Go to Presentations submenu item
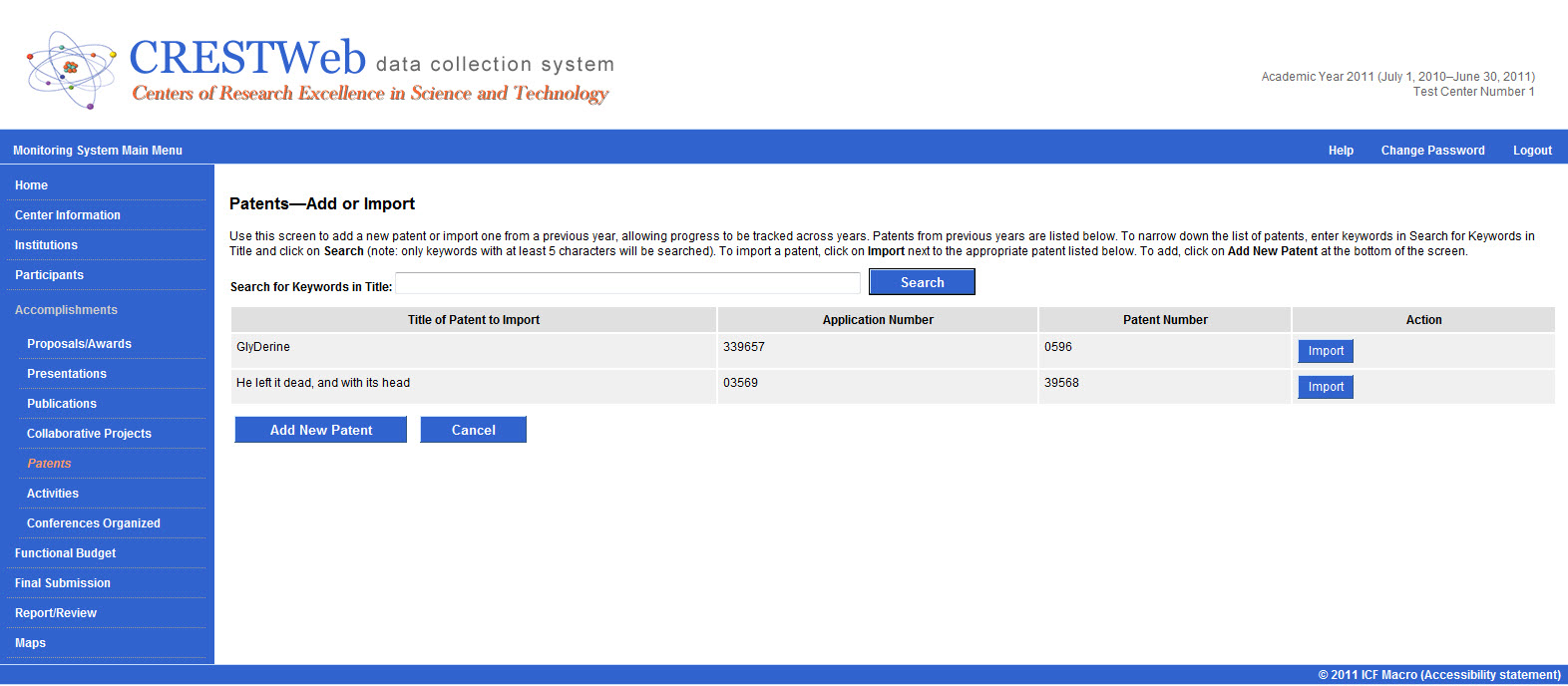The height and width of the screenshot is (686, 1568). [x=67, y=374]
